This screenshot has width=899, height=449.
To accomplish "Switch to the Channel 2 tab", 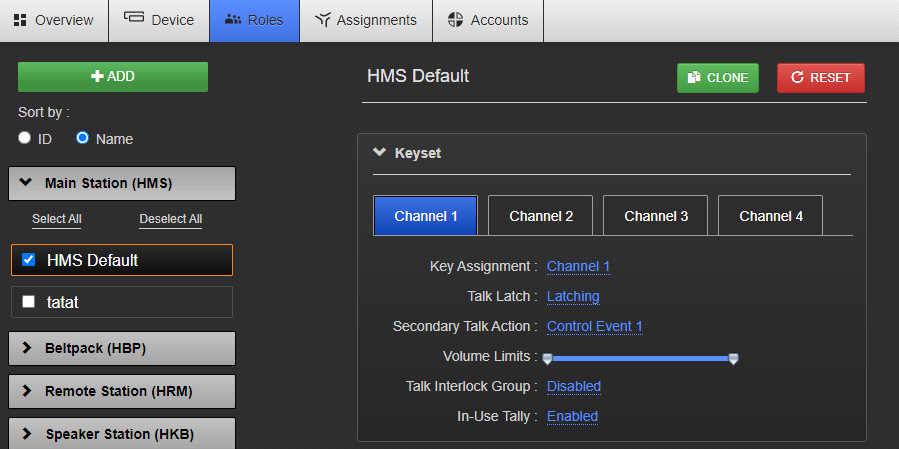I will coord(541,216).
